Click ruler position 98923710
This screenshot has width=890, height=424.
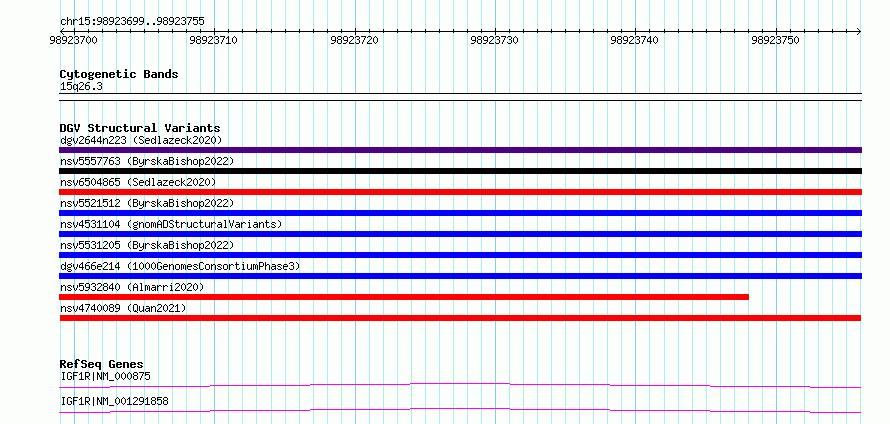tap(214, 40)
